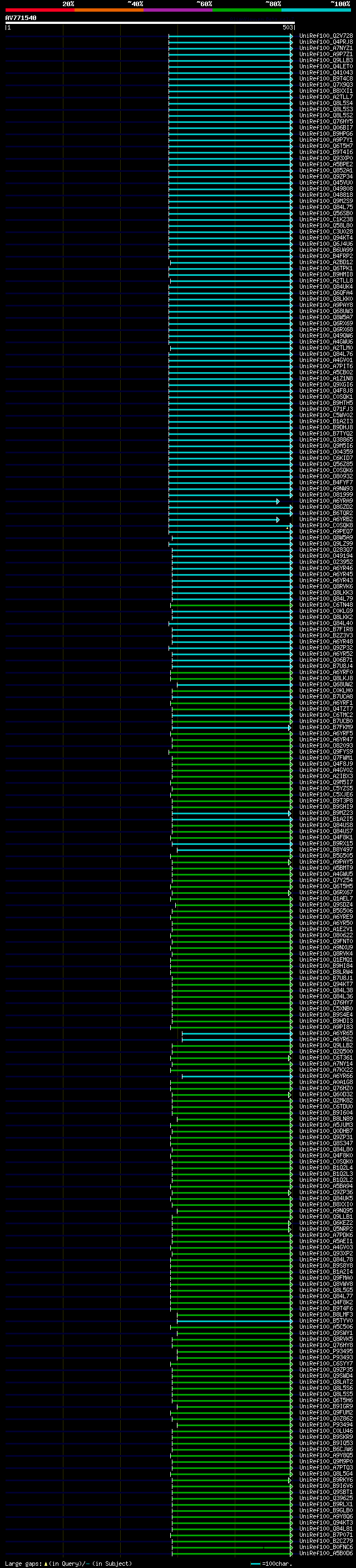Select label UniRef100_Q45VU0

point(325,182)
